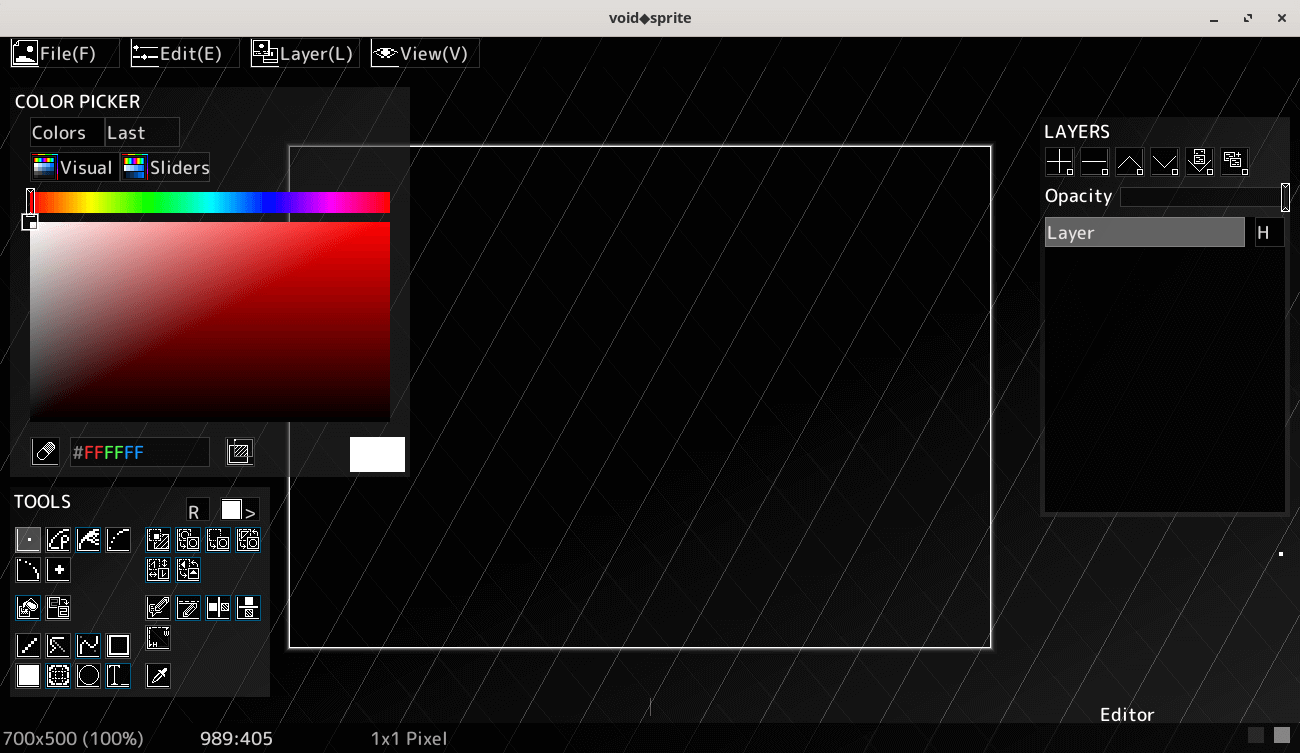1300x753 pixels.
Task: Select the Eyedropper tool
Action: point(158,675)
